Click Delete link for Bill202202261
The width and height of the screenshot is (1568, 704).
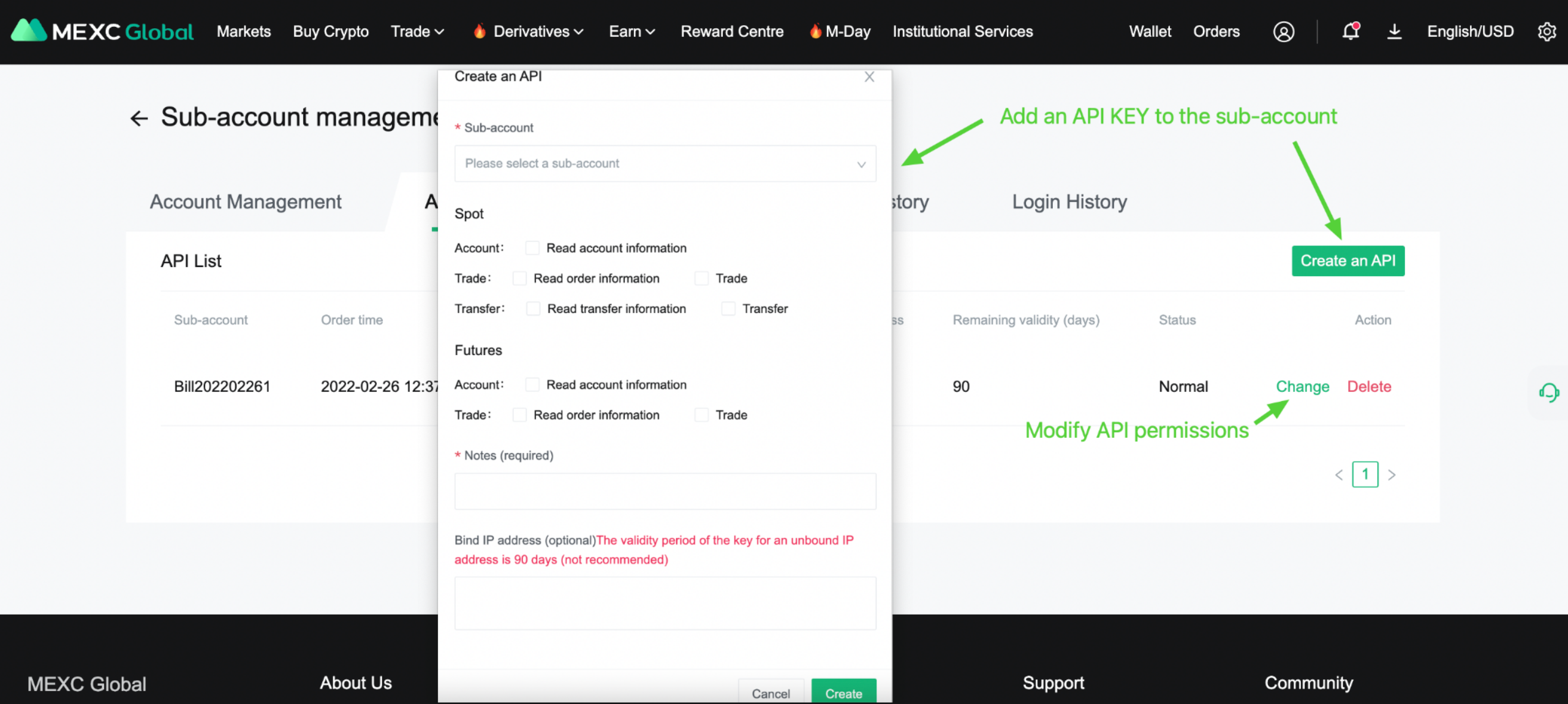[1369, 386]
